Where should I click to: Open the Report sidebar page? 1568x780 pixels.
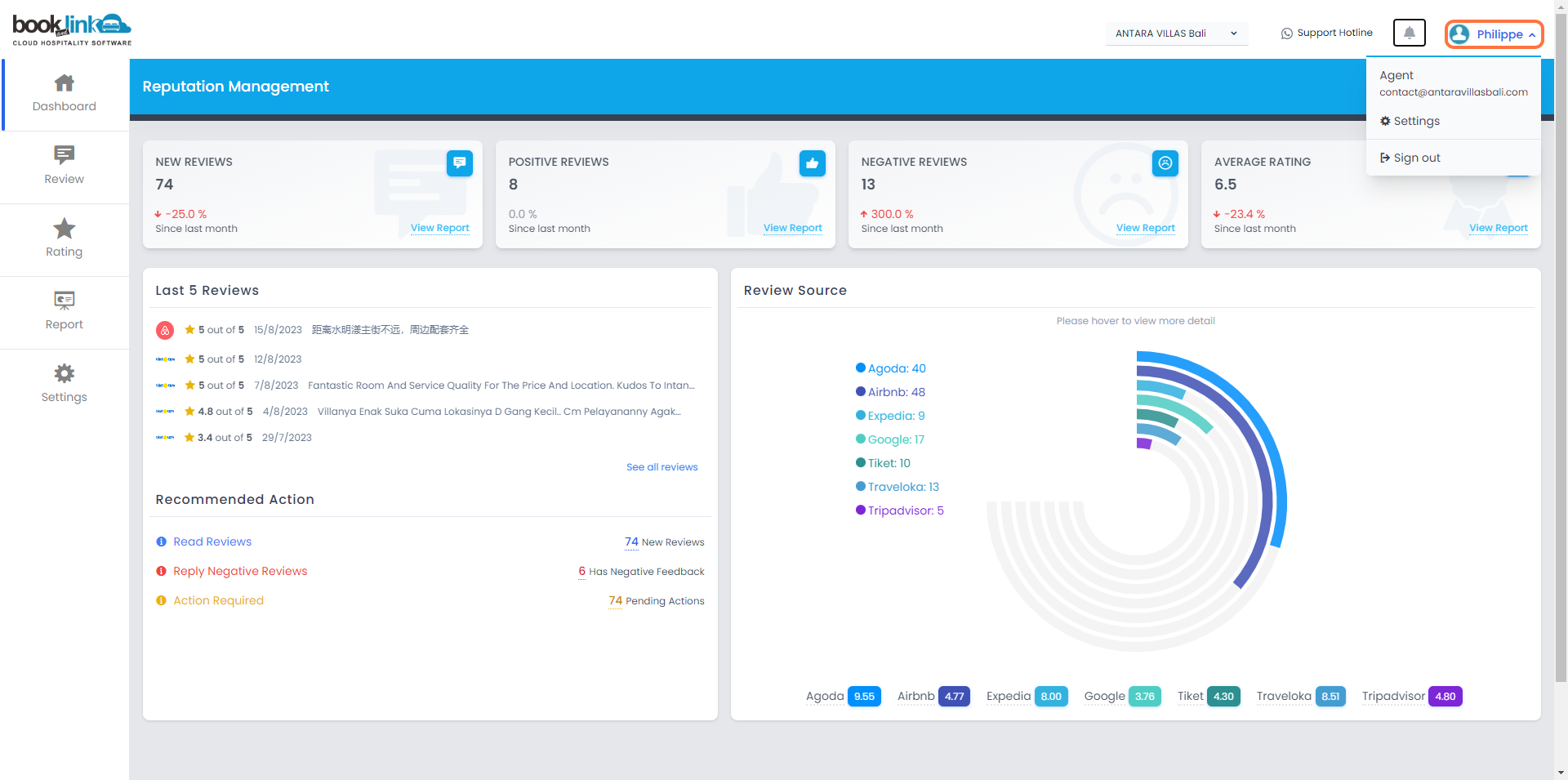coord(65,312)
